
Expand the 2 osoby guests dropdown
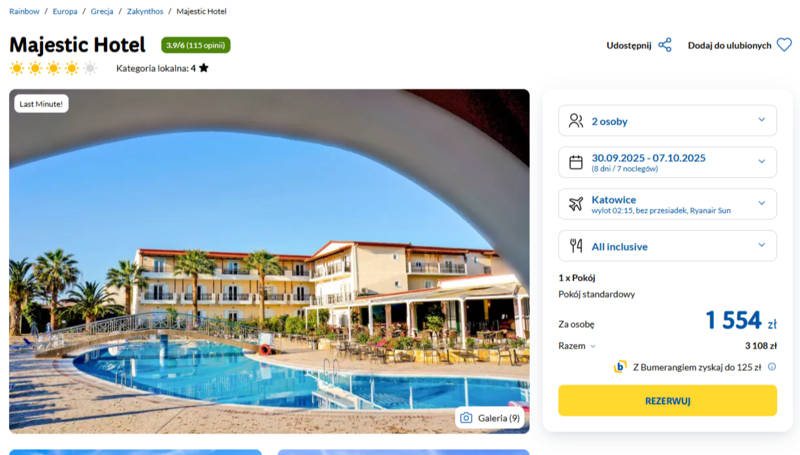667,120
